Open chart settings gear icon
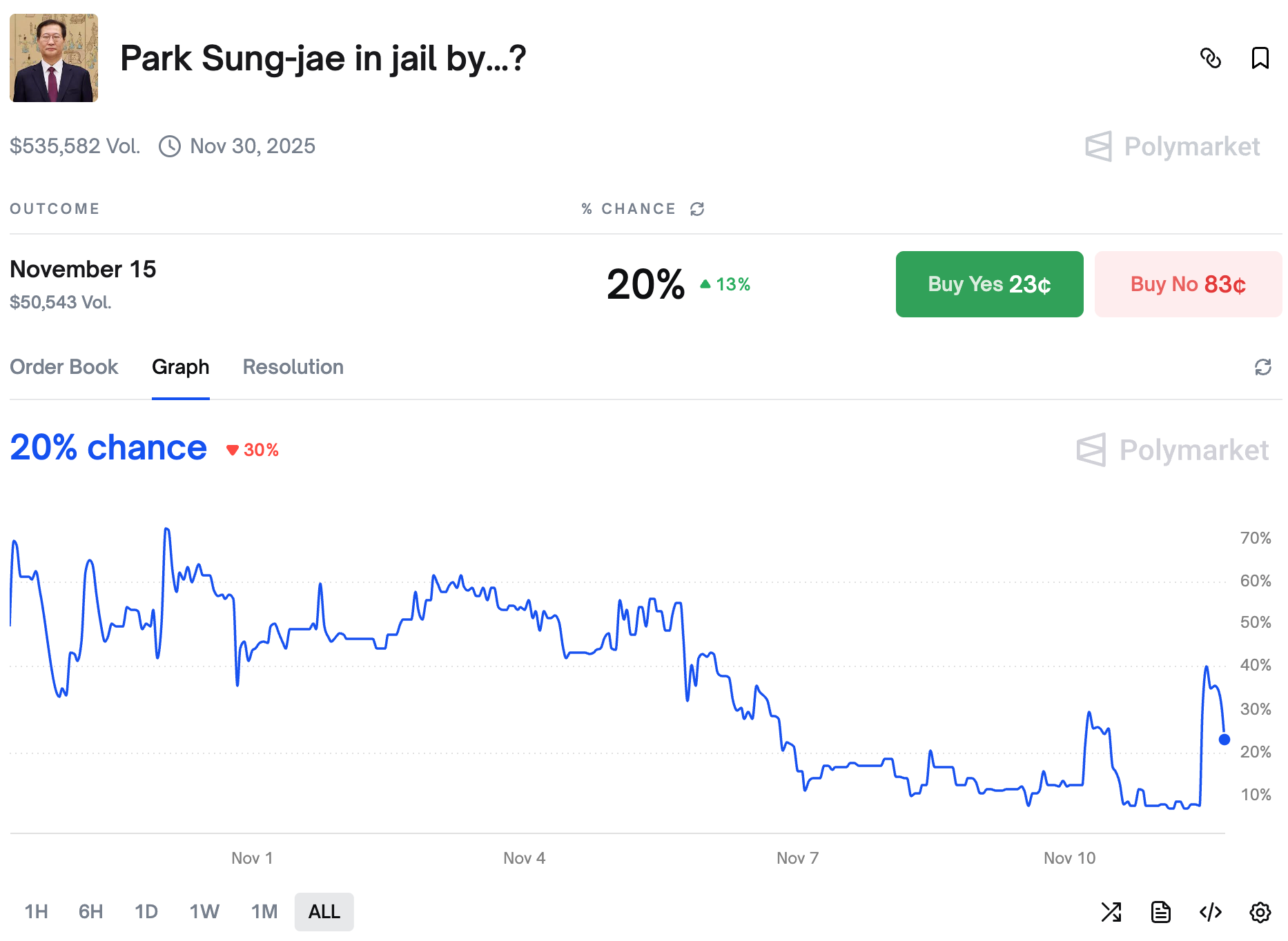Screen dimensions: 1288x941 1260,912
